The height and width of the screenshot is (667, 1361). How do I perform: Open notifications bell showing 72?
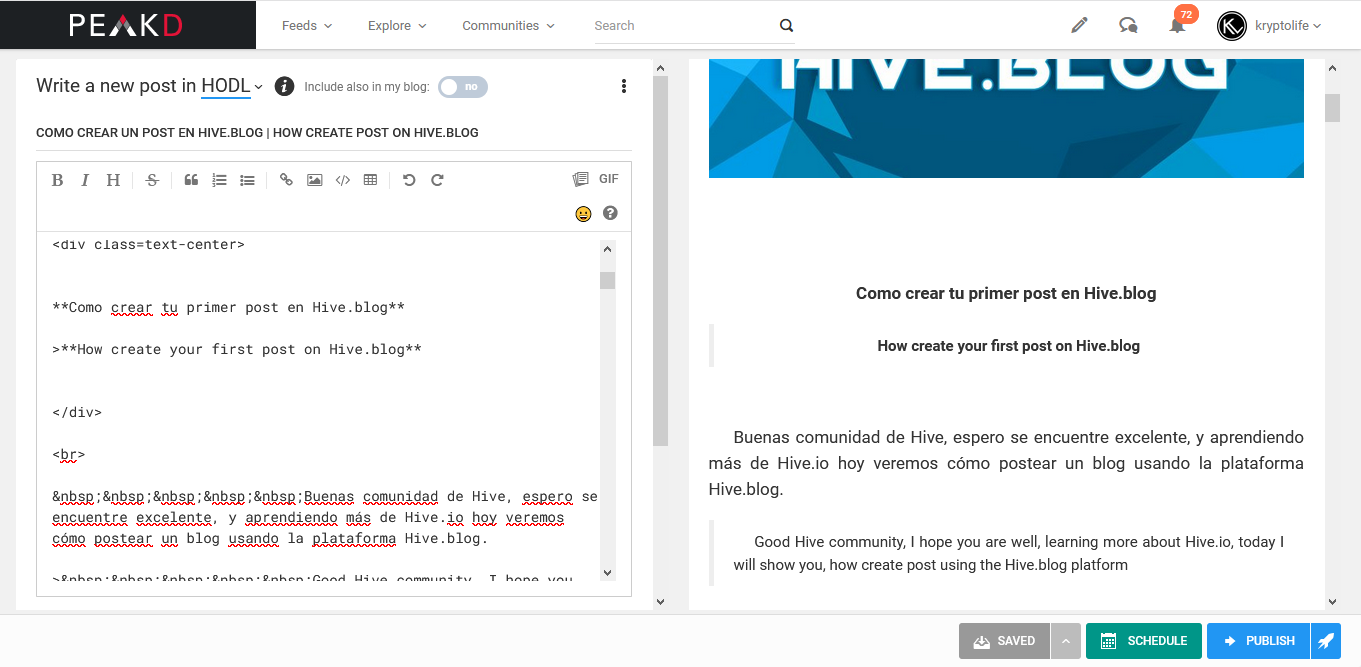coord(1178,24)
